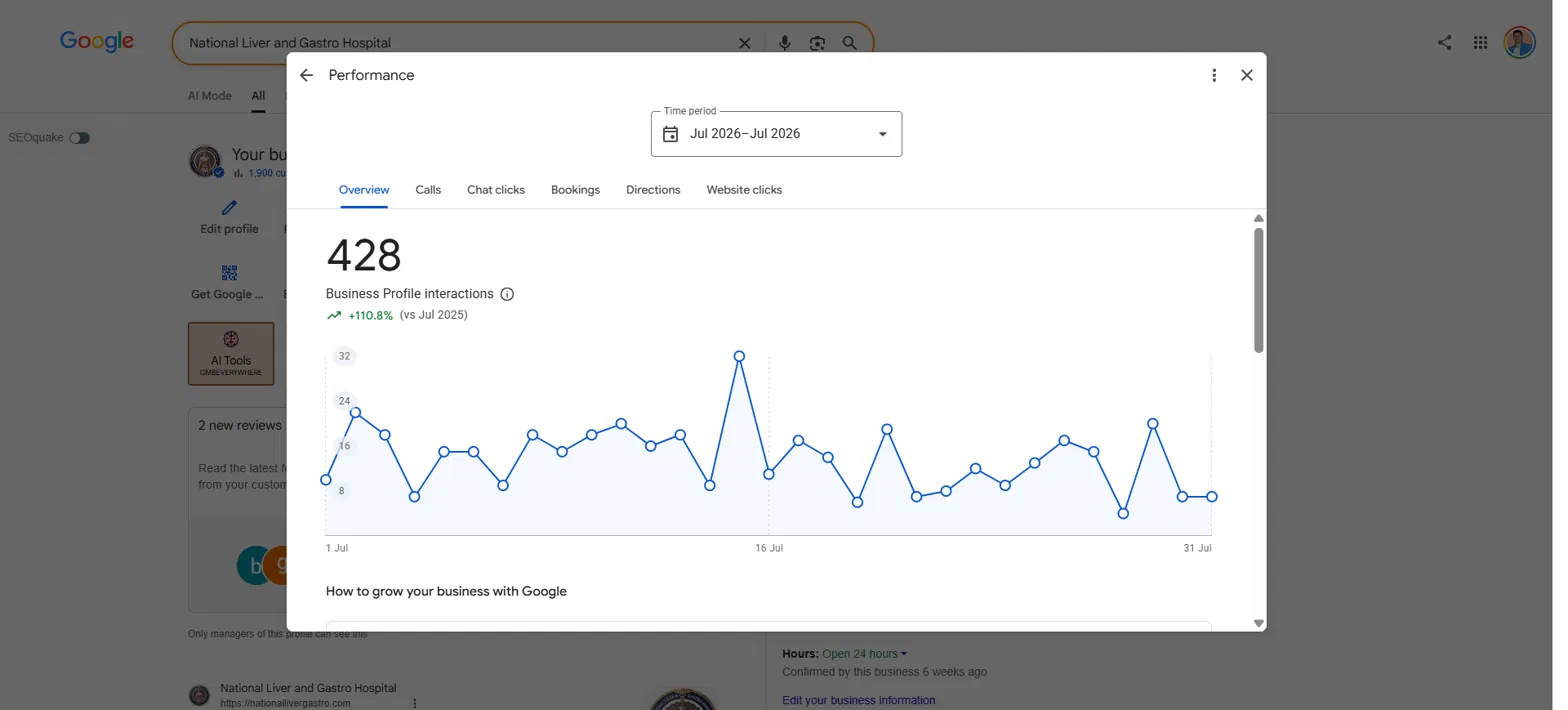Expand the Open 24 hours dropdown
The width and height of the screenshot is (1568, 710).
(x=865, y=654)
